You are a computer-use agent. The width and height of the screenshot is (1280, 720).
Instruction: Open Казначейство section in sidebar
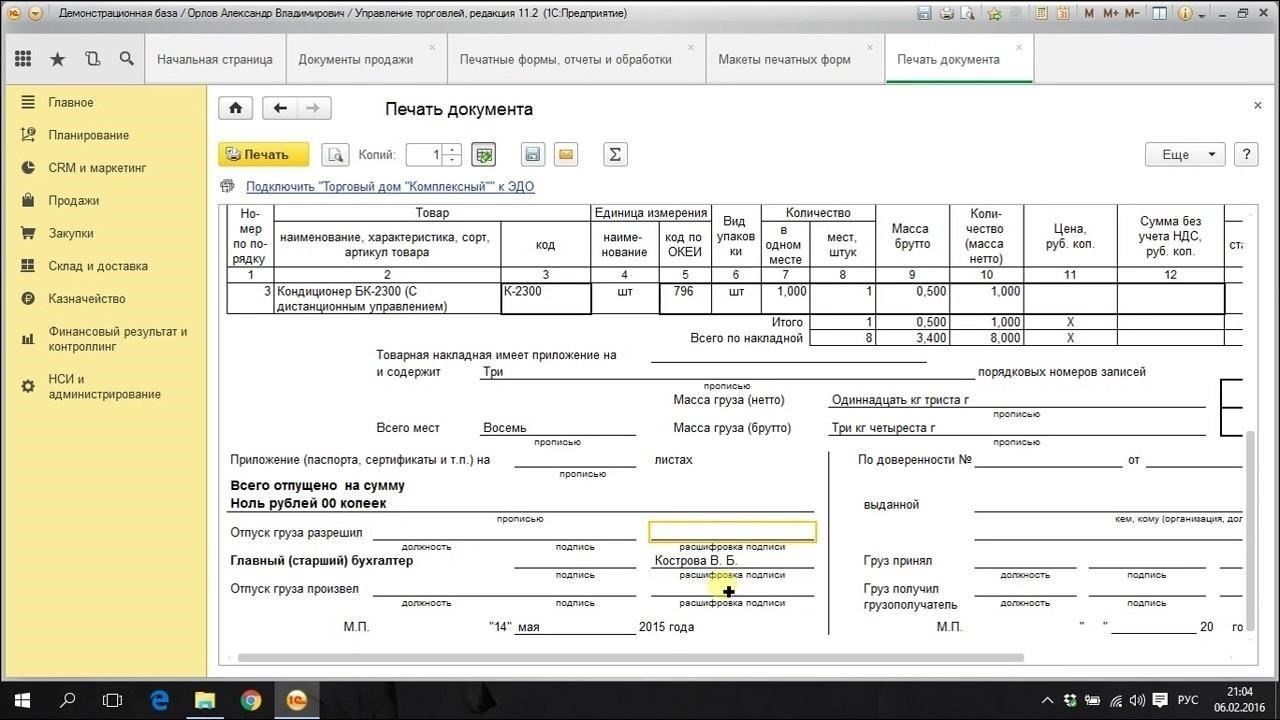point(87,299)
